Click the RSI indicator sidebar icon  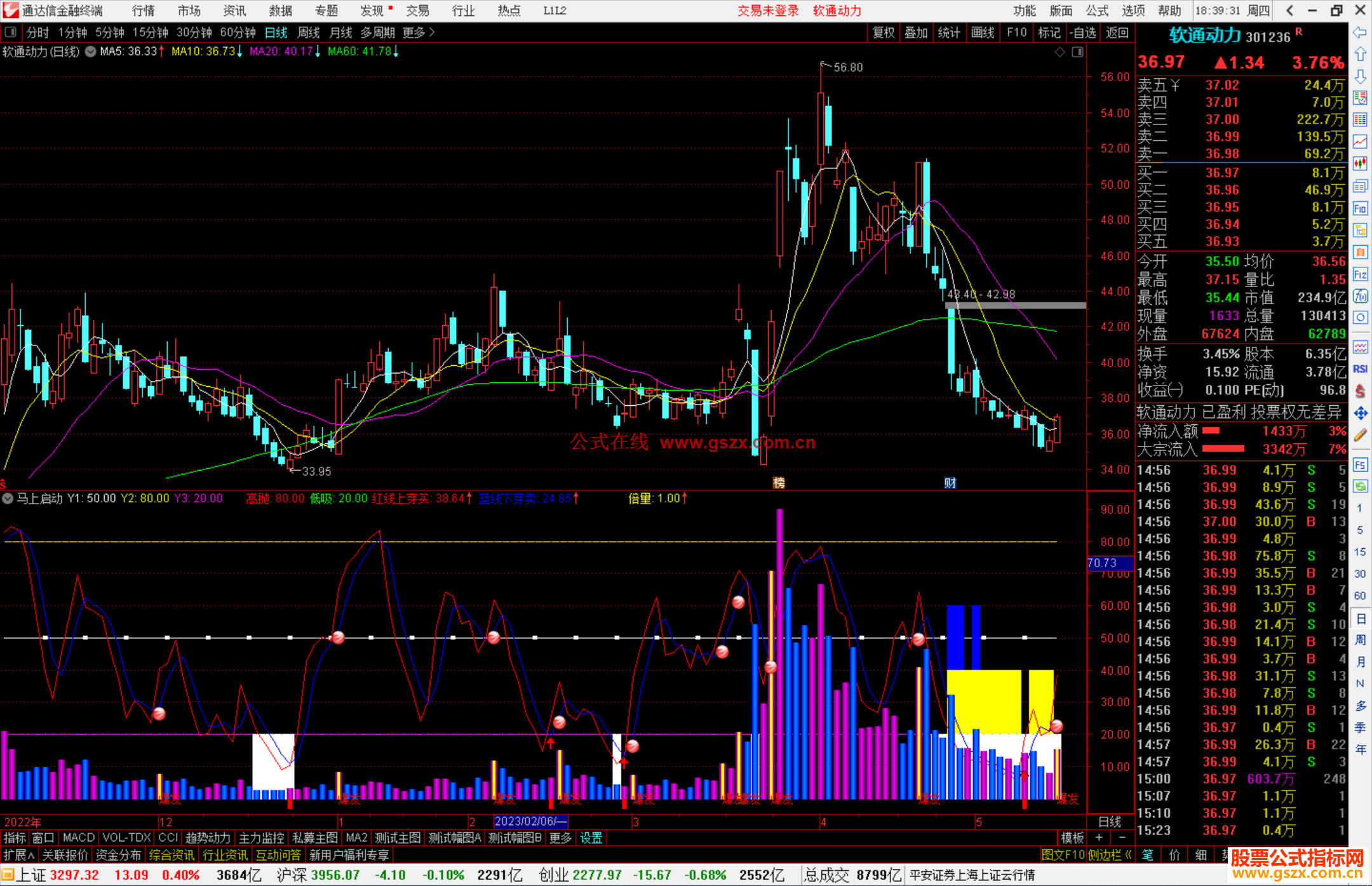click(x=1360, y=369)
